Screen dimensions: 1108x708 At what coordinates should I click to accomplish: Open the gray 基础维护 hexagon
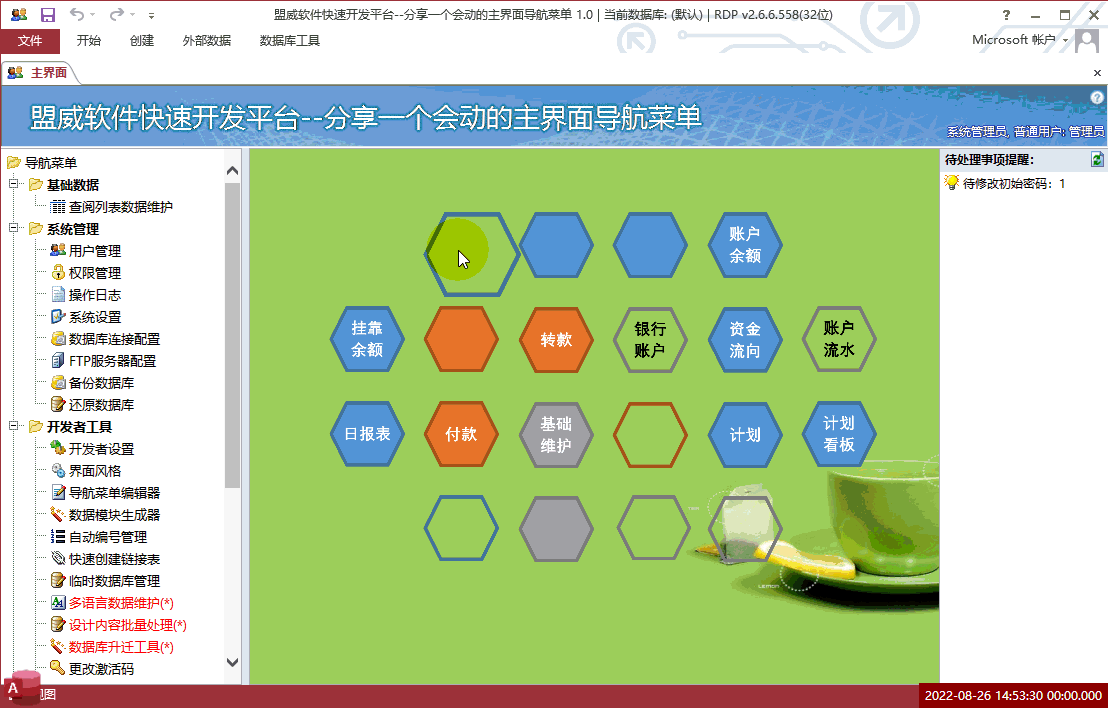tap(556, 435)
